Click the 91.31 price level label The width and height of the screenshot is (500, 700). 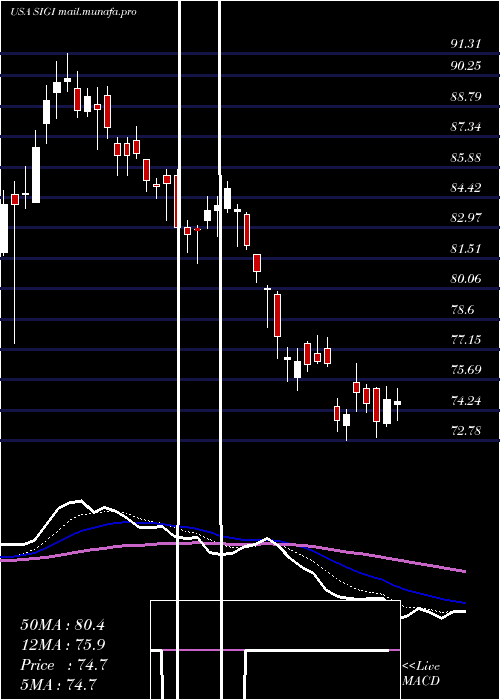pyautogui.click(x=466, y=44)
